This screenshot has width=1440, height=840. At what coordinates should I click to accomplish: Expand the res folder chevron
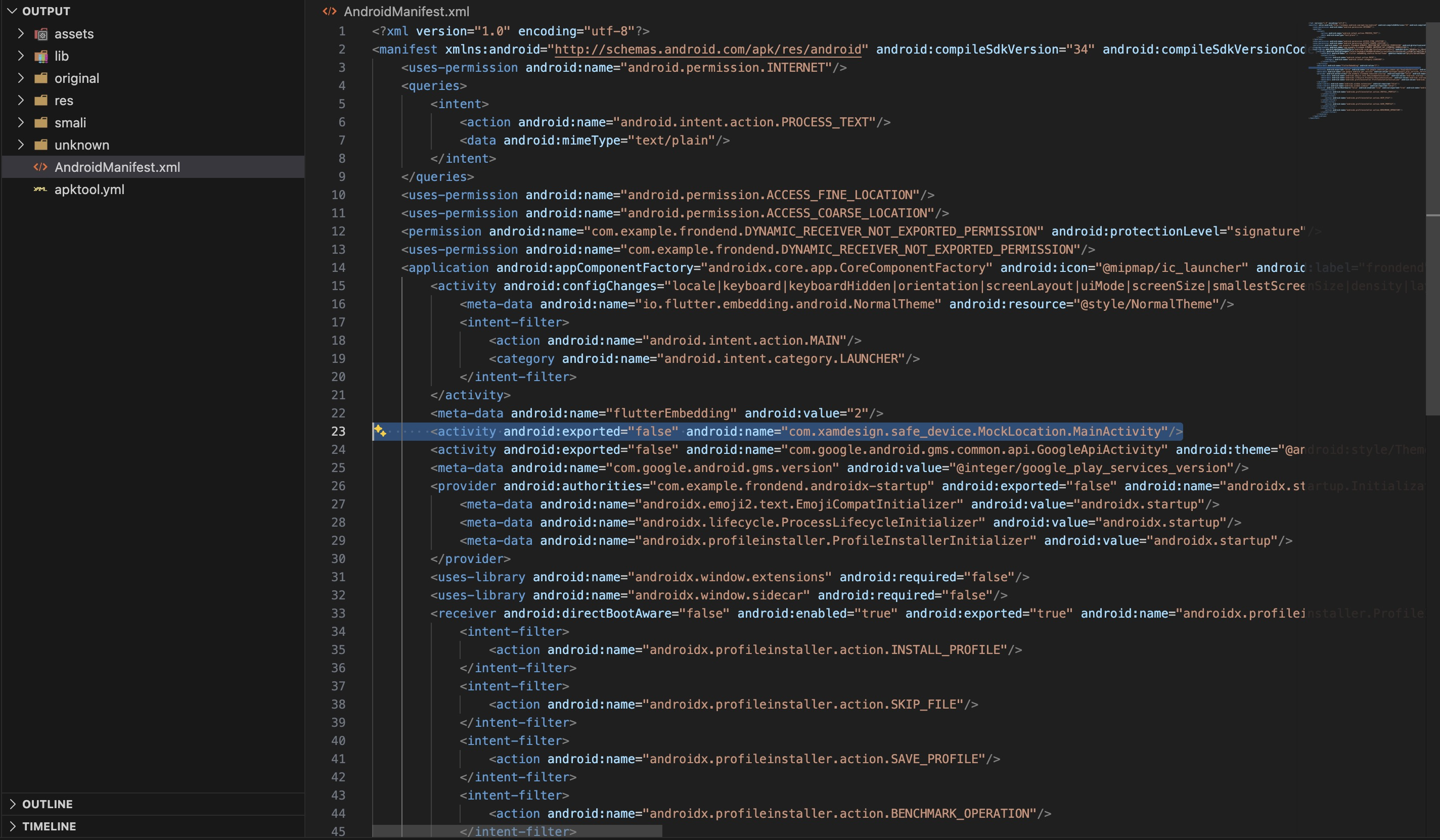coord(21,101)
